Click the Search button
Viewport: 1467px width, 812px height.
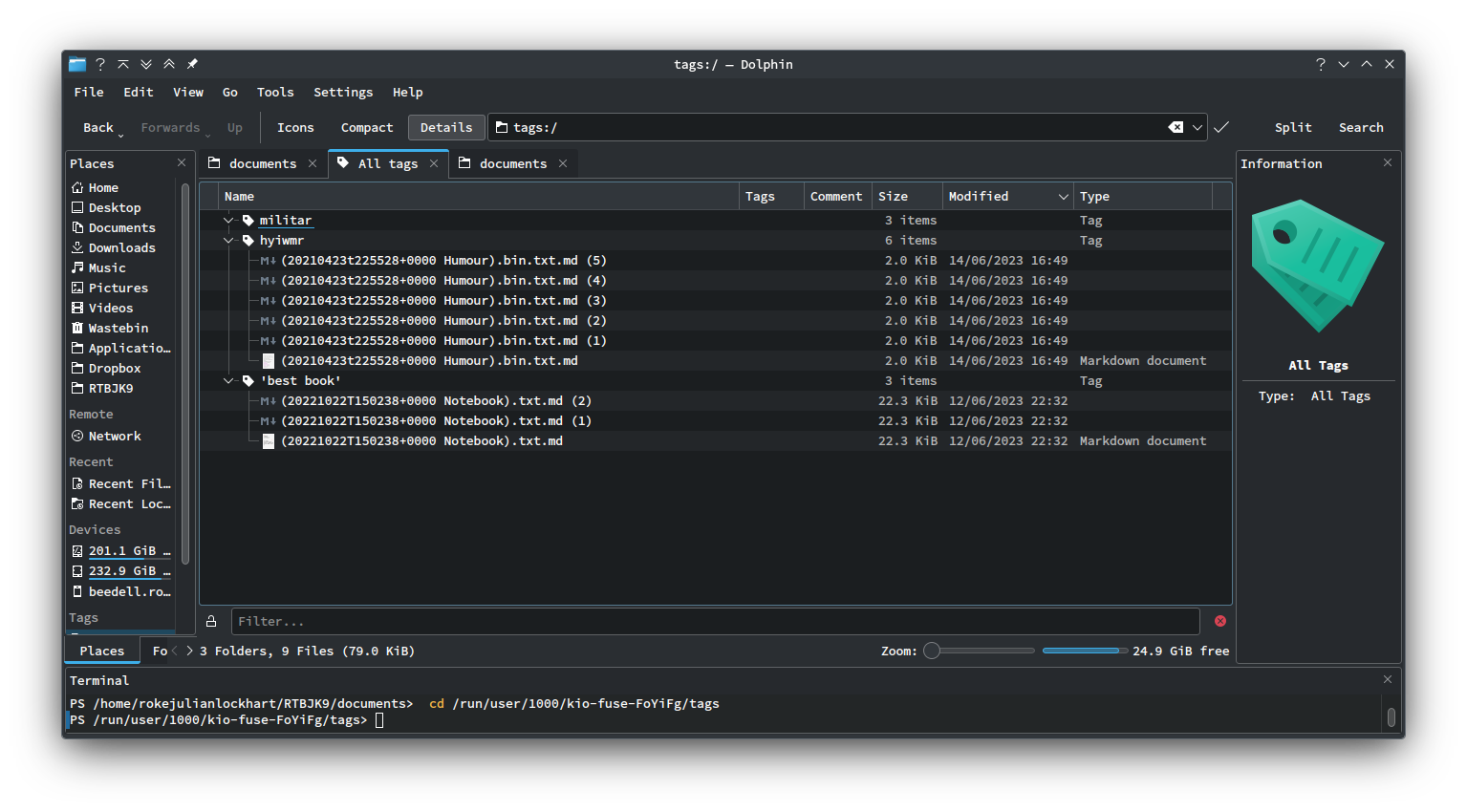tap(1361, 128)
